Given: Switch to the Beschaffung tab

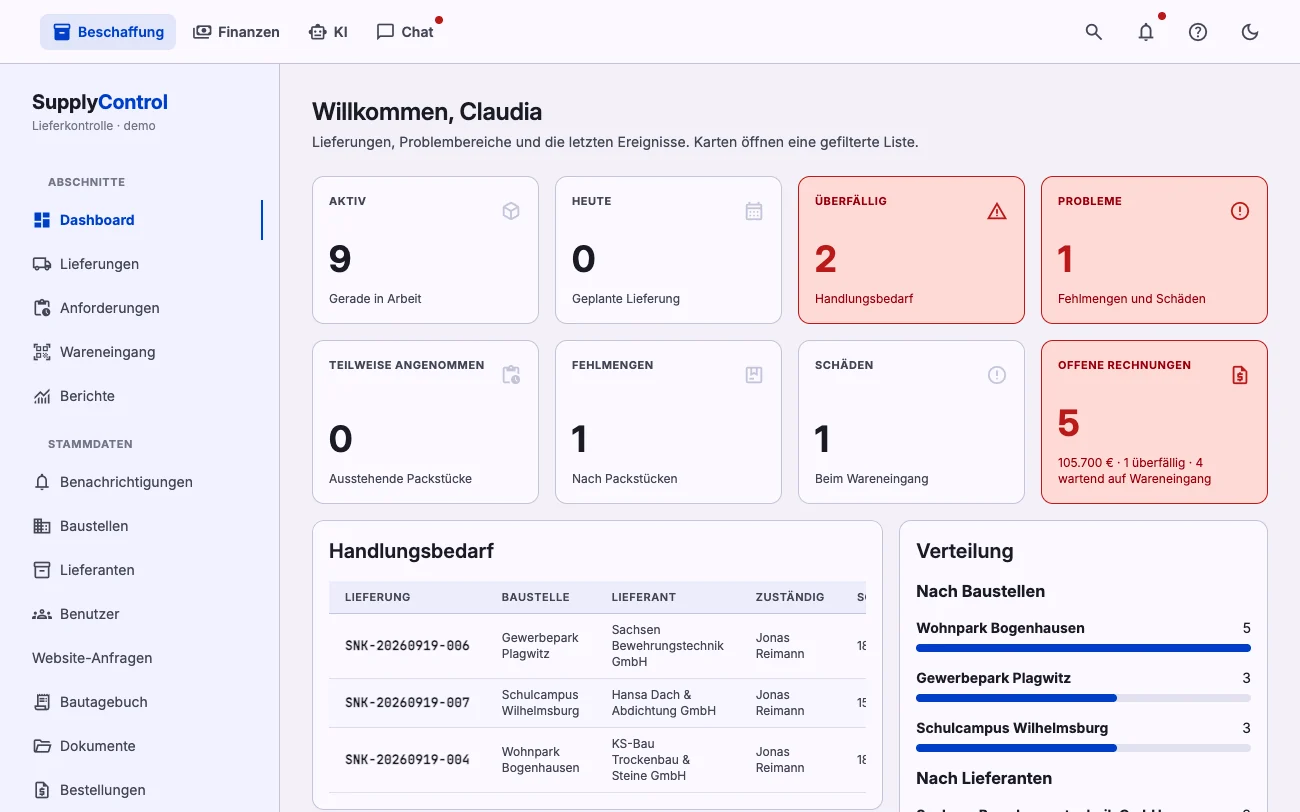Looking at the screenshot, I should pyautogui.click(x=108, y=32).
